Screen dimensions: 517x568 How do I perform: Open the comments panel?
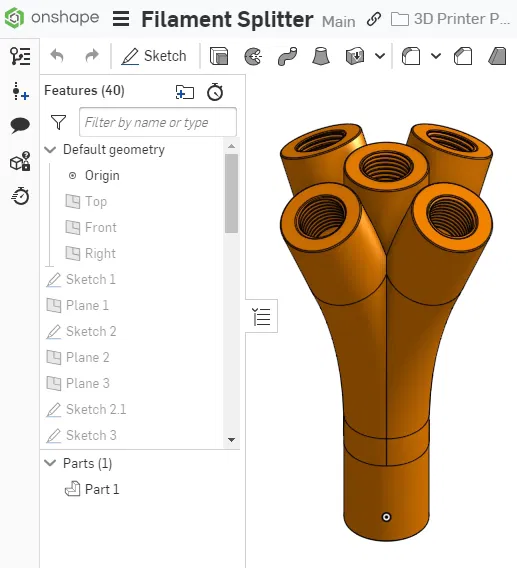coord(20,125)
